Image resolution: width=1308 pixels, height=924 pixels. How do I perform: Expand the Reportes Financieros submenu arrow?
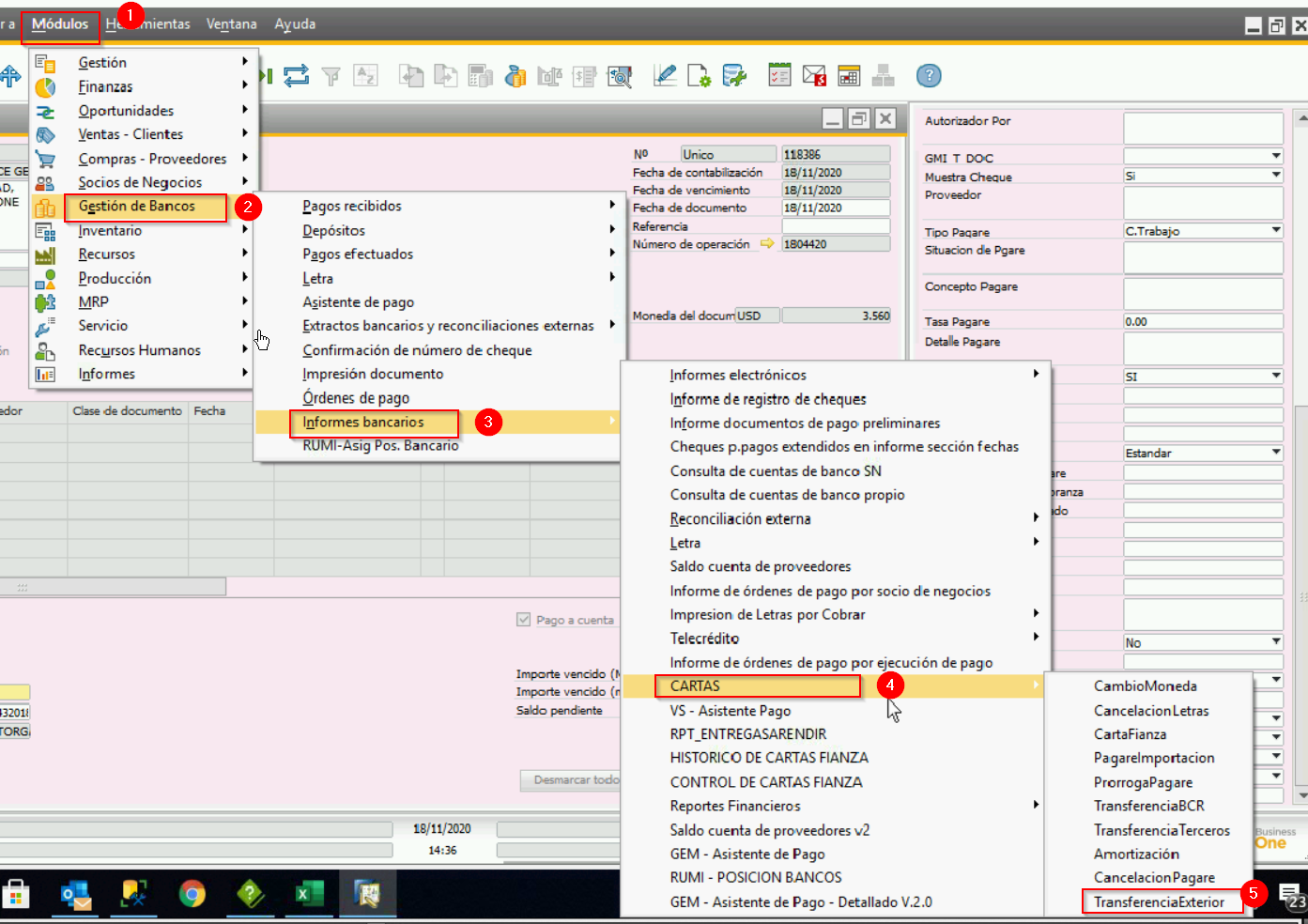(x=1036, y=805)
